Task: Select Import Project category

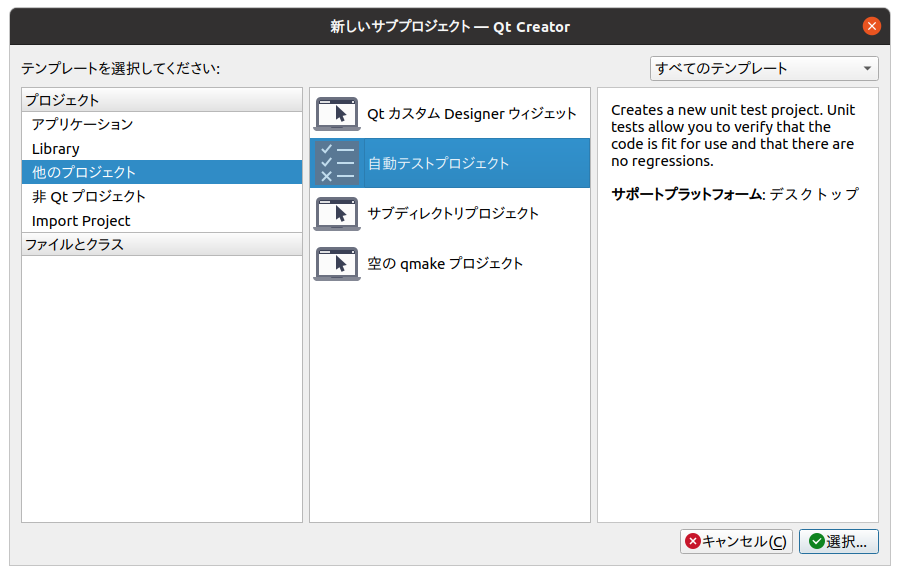Action: [x=162, y=220]
